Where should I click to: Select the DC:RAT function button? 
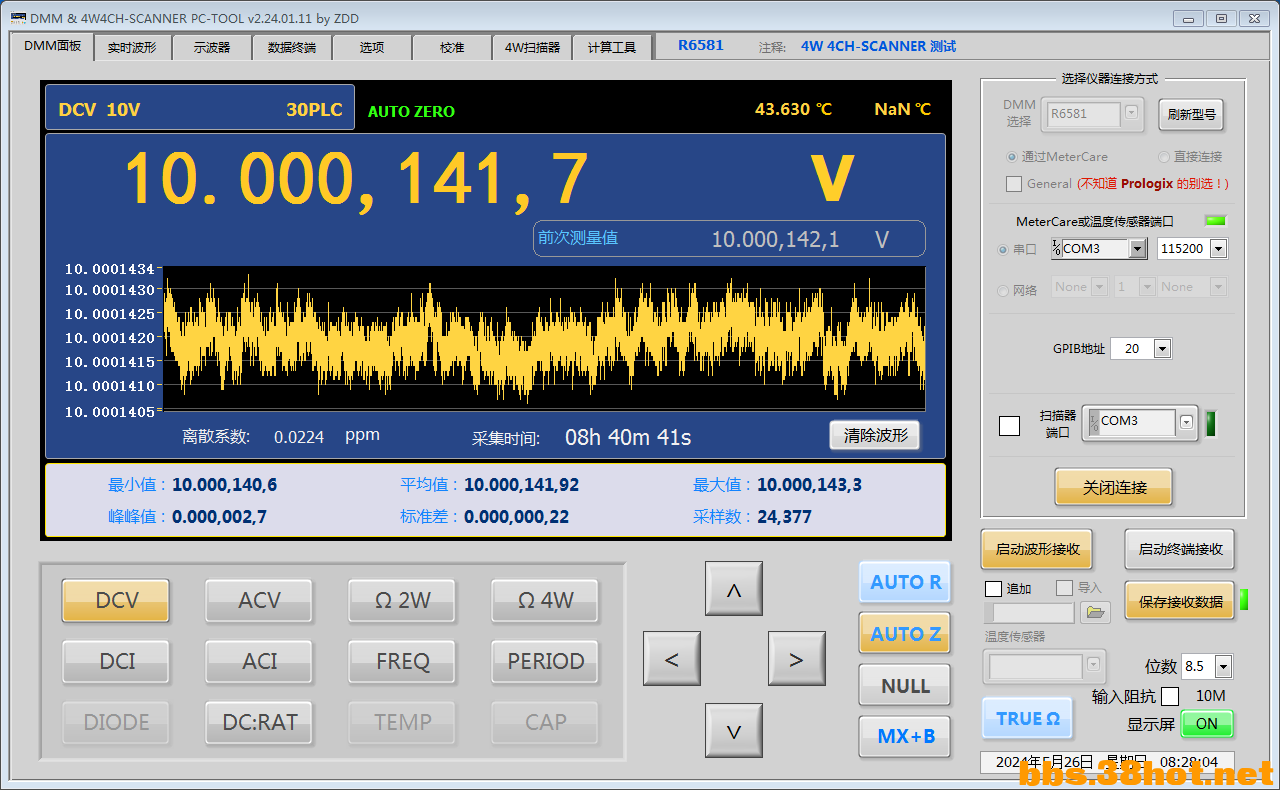[x=259, y=722]
